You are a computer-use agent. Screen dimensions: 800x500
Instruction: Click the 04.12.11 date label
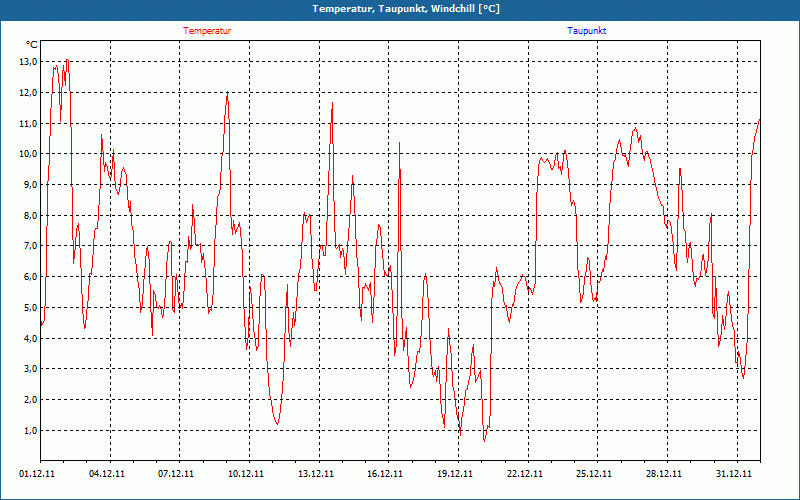pos(107,473)
